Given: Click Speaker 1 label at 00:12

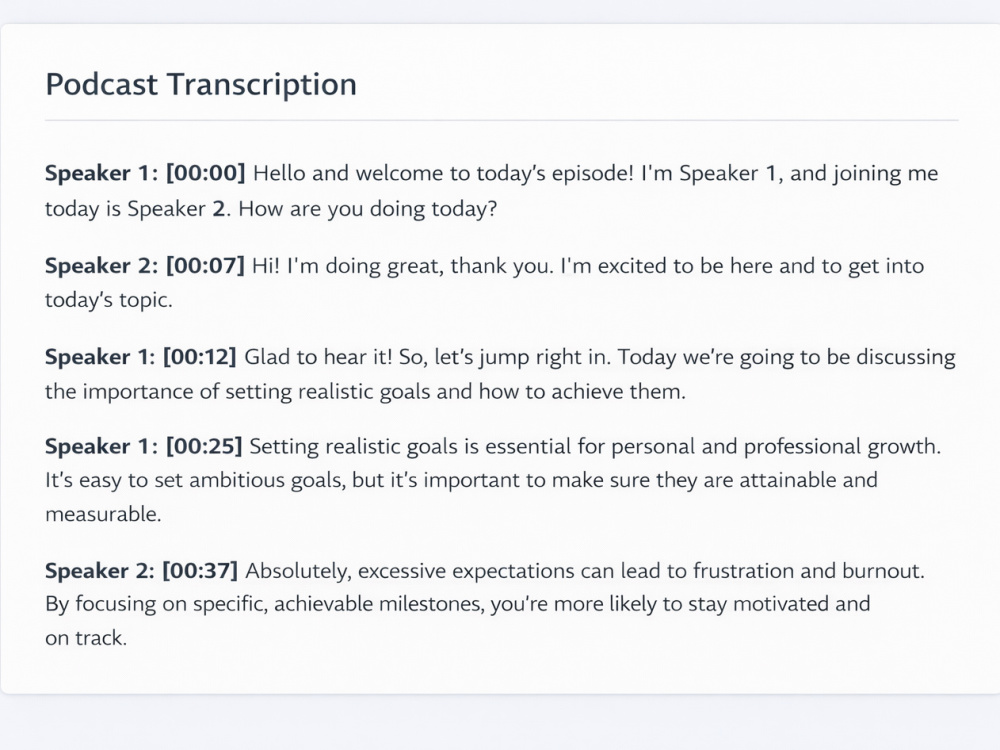Looking at the screenshot, I should coord(100,357).
